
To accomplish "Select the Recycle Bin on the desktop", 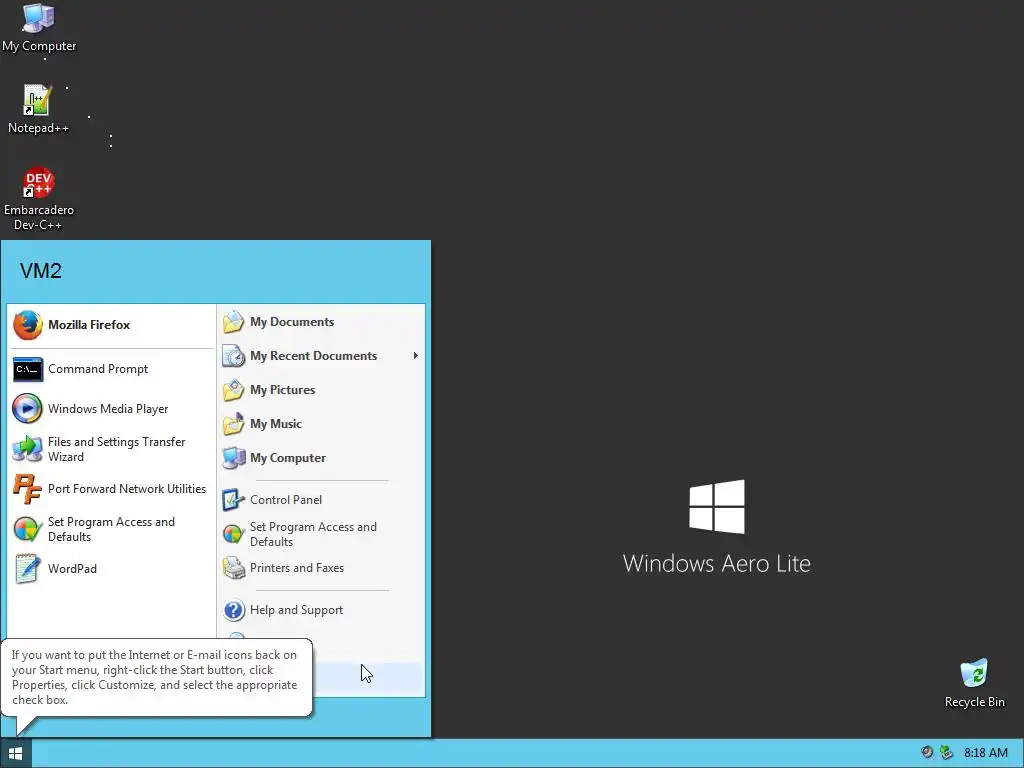I will 974,683.
